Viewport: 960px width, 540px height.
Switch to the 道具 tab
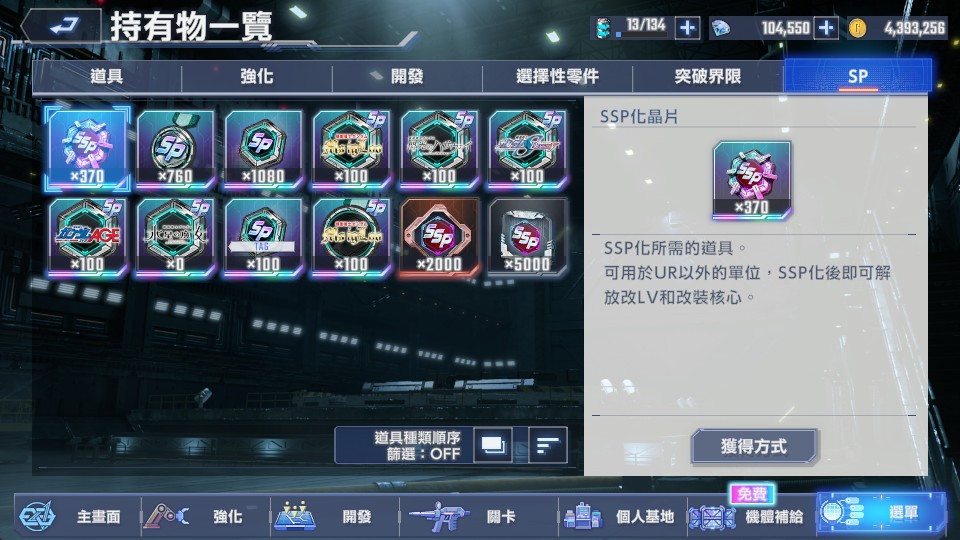click(x=107, y=77)
